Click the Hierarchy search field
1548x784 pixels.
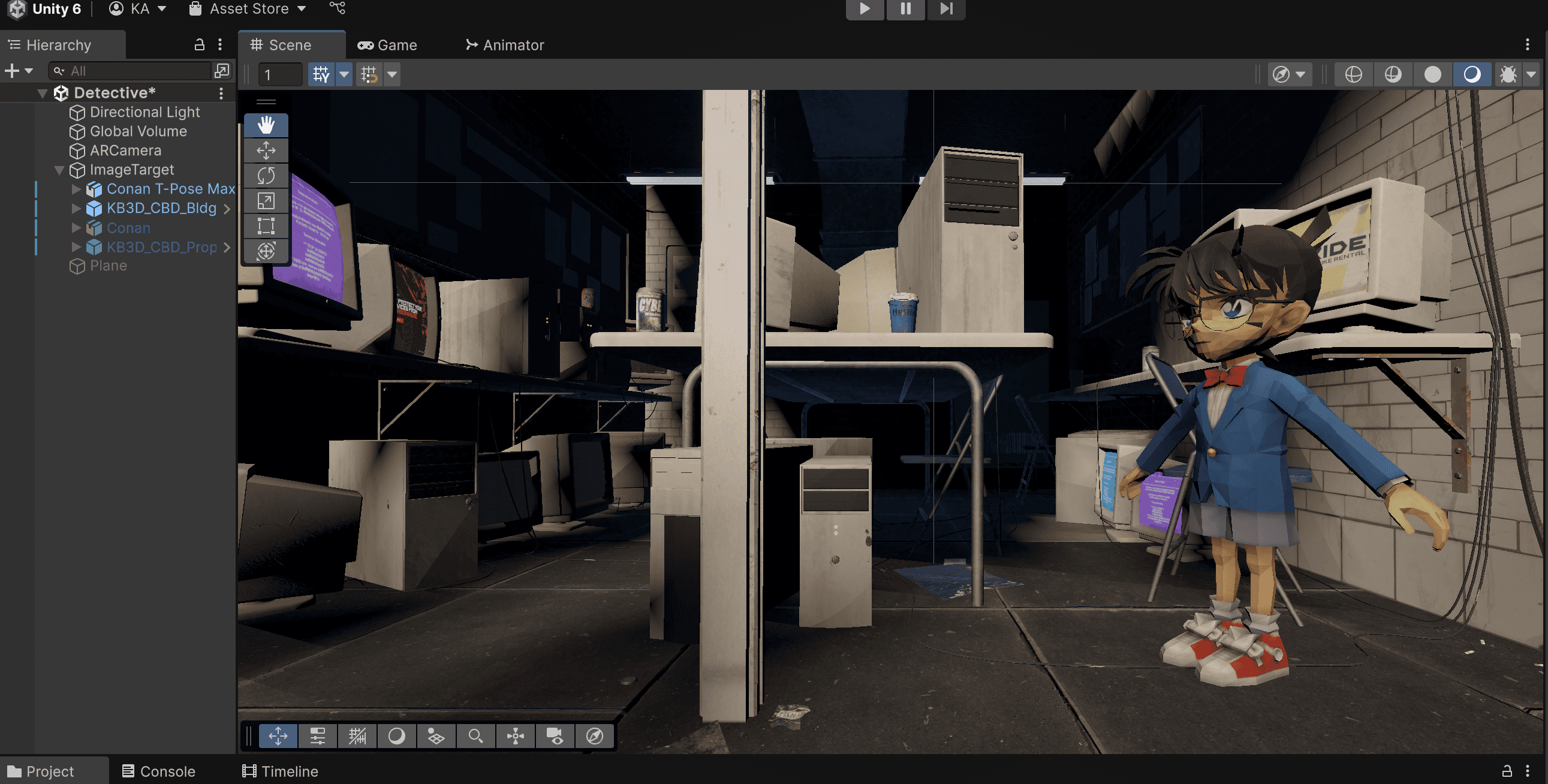click(131, 71)
